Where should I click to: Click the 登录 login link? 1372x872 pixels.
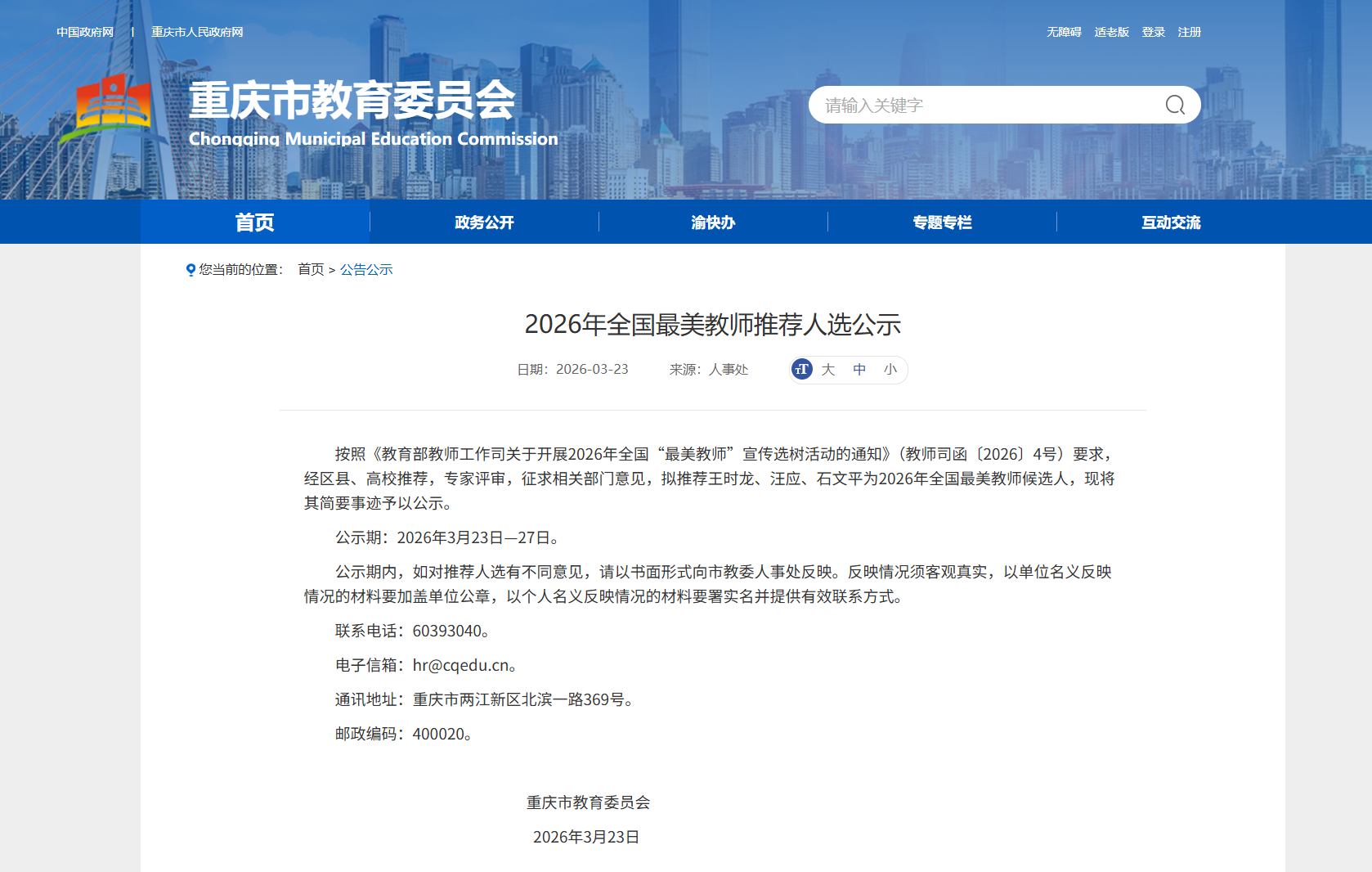[x=1153, y=33]
